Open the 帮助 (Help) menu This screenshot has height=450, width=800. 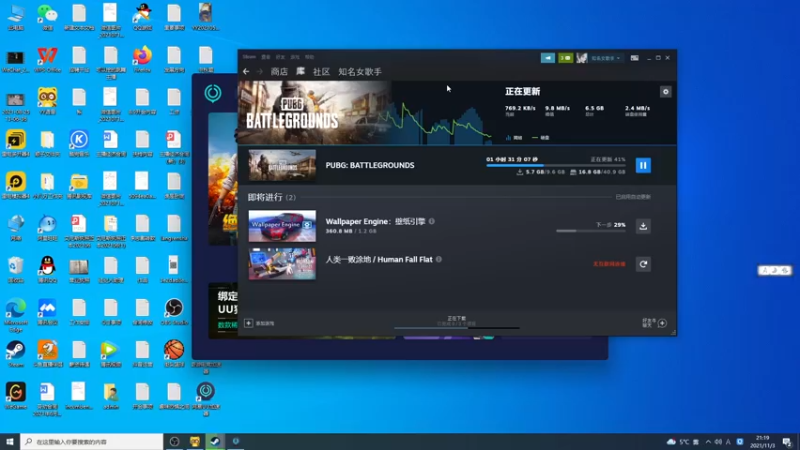pos(309,57)
